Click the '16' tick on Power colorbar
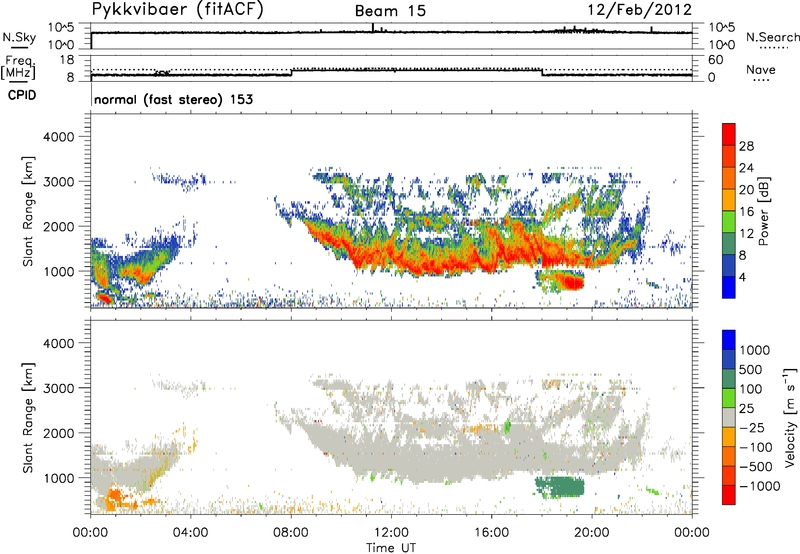The height and width of the screenshot is (554, 800). coord(746,212)
